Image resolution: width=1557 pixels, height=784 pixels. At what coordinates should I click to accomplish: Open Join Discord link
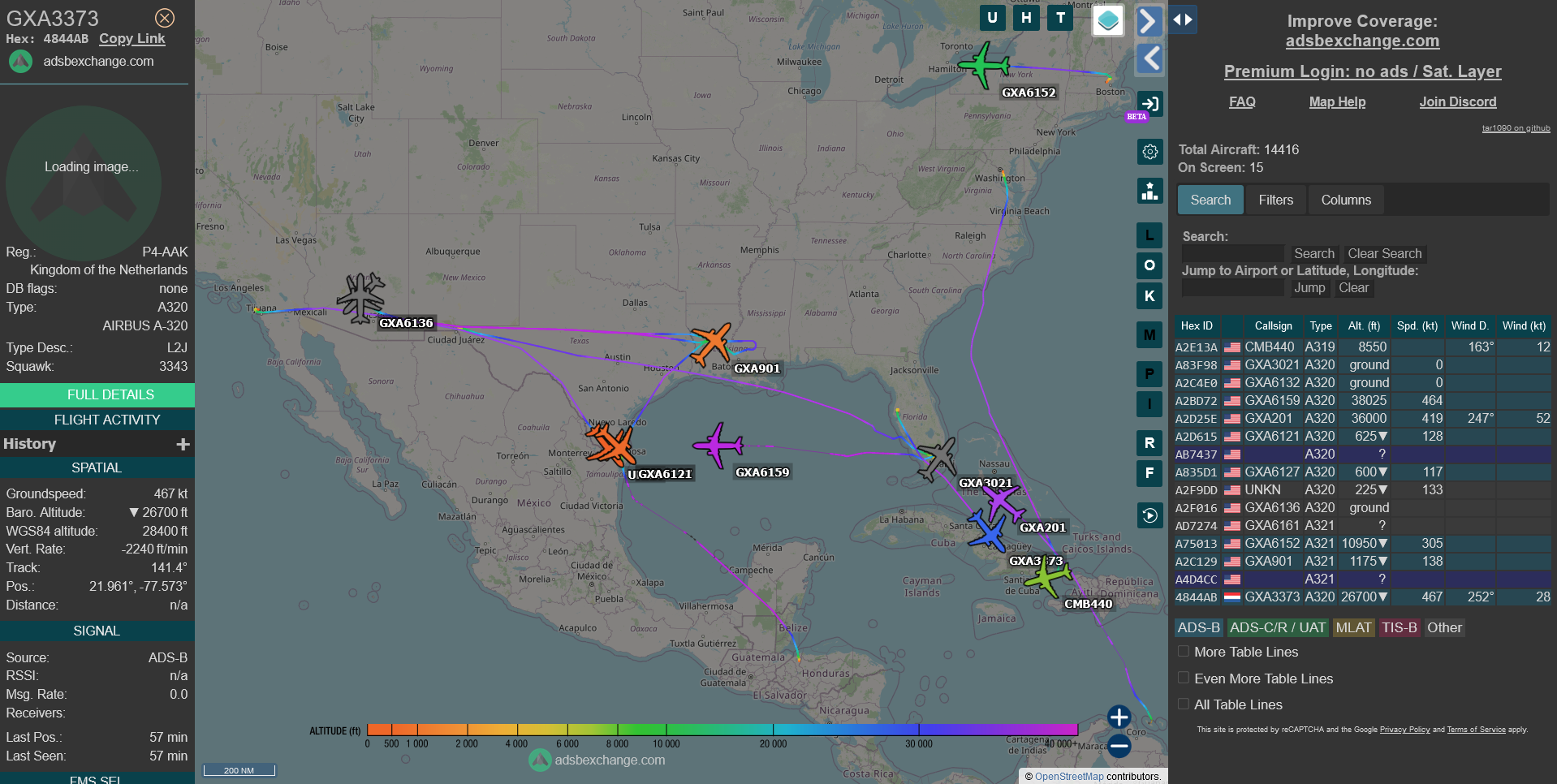coord(1457,101)
